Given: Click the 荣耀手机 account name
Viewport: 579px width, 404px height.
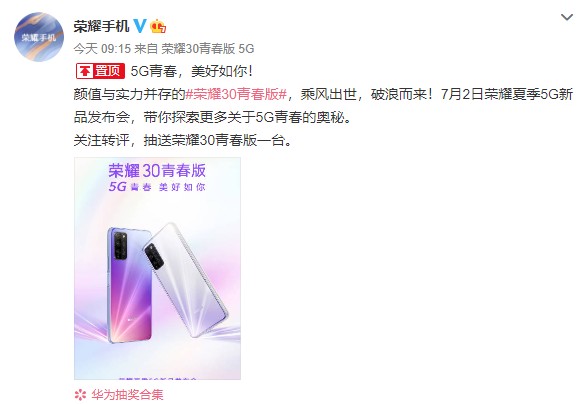Looking at the screenshot, I should tap(101, 27).
